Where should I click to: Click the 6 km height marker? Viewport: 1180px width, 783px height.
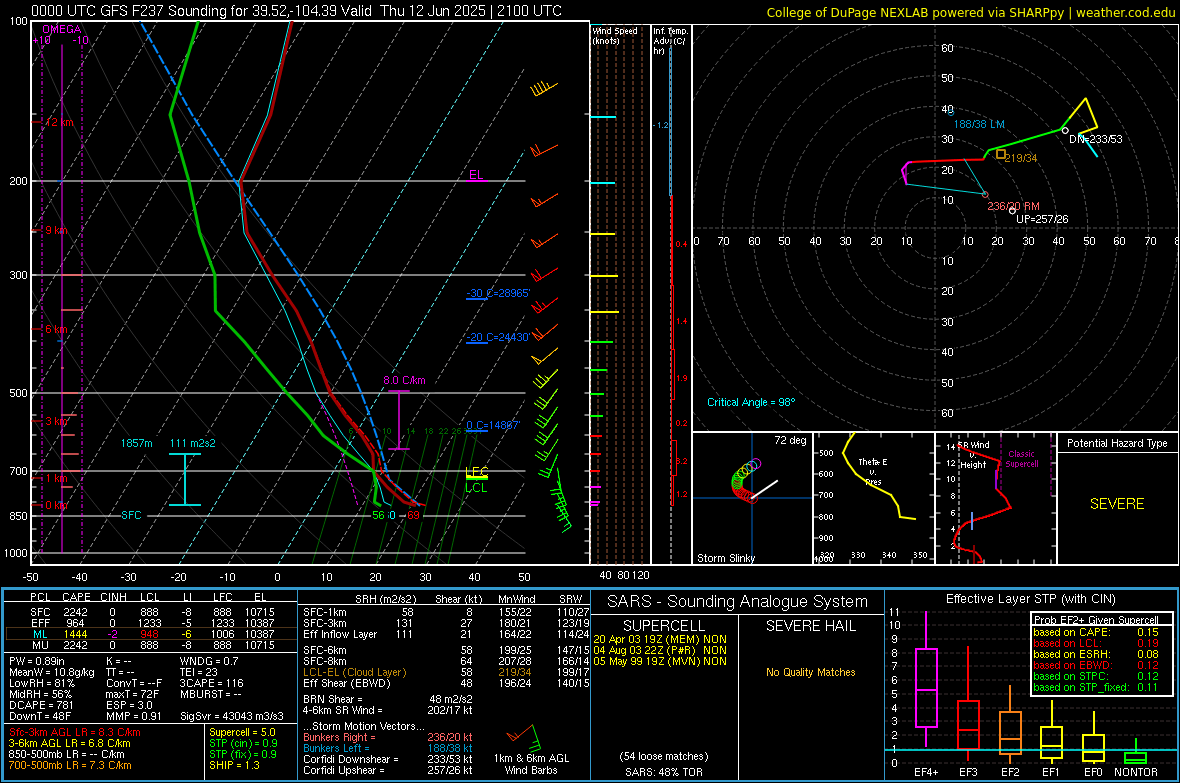click(56, 329)
